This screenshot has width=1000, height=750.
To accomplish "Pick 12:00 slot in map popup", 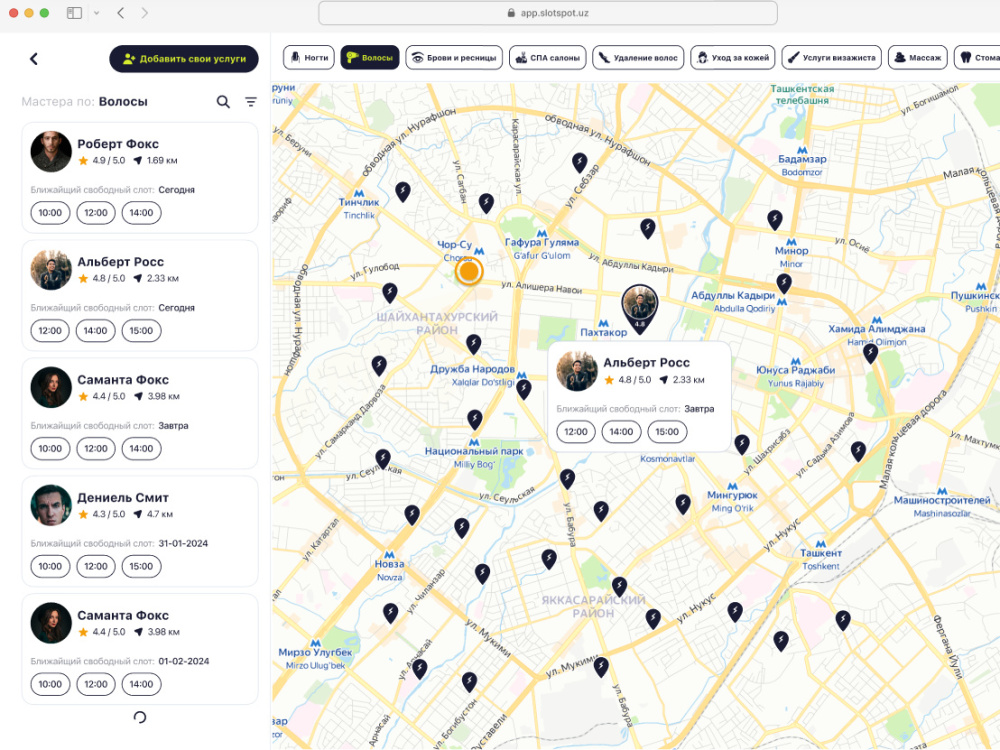I will (576, 432).
